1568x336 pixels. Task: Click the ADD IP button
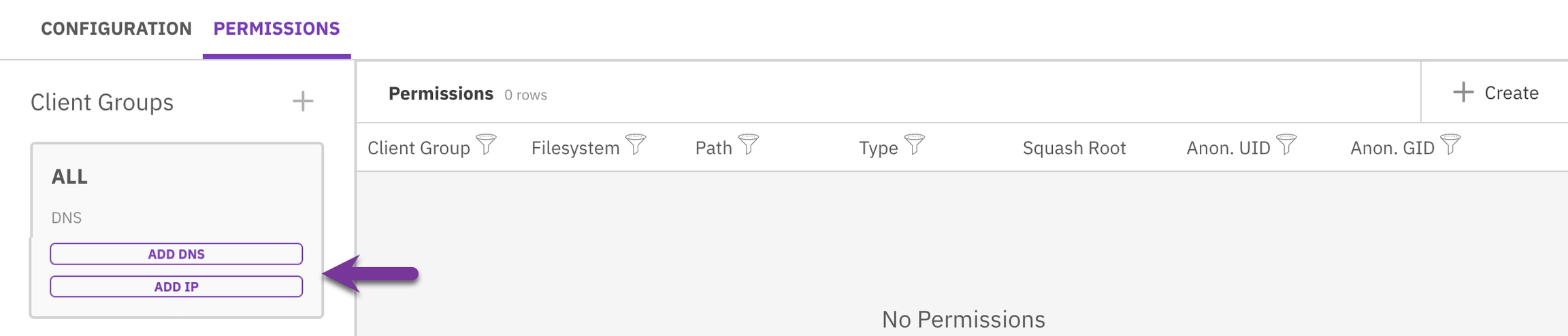pyautogui.click(x=176, y=287)
